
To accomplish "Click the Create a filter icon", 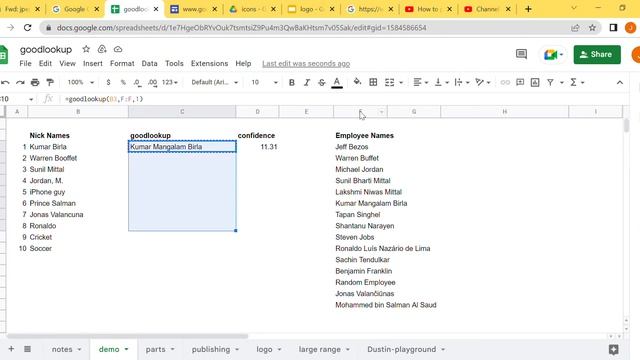I will [x=550, y=82].
